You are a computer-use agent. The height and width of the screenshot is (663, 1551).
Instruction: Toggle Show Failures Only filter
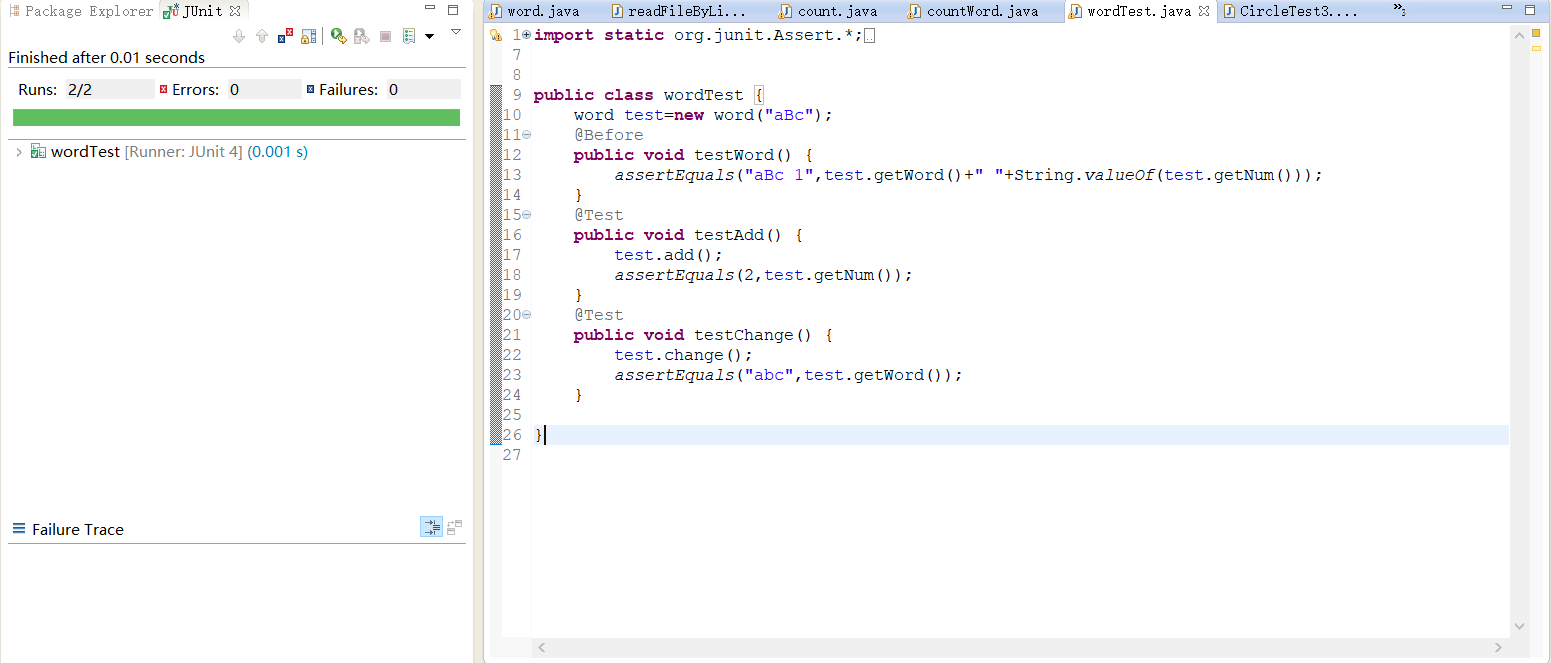click(285, 36)
